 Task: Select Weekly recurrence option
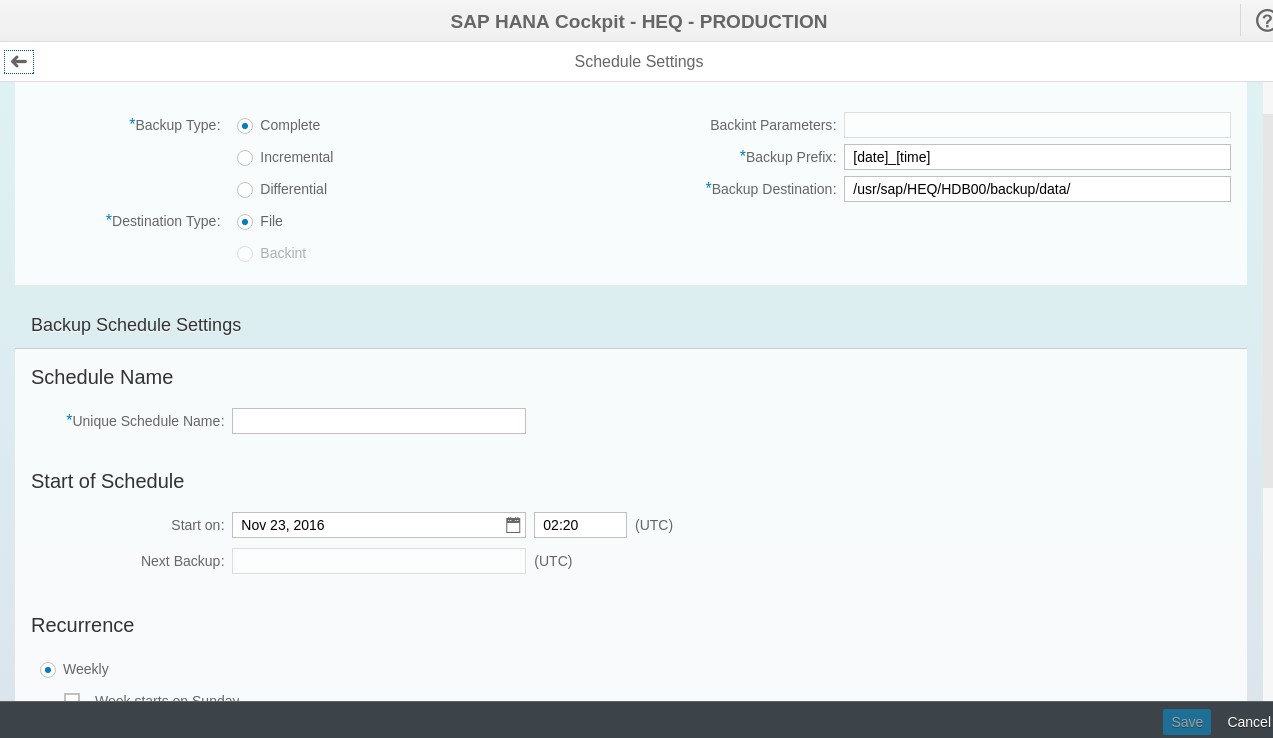tap(48, 669)
